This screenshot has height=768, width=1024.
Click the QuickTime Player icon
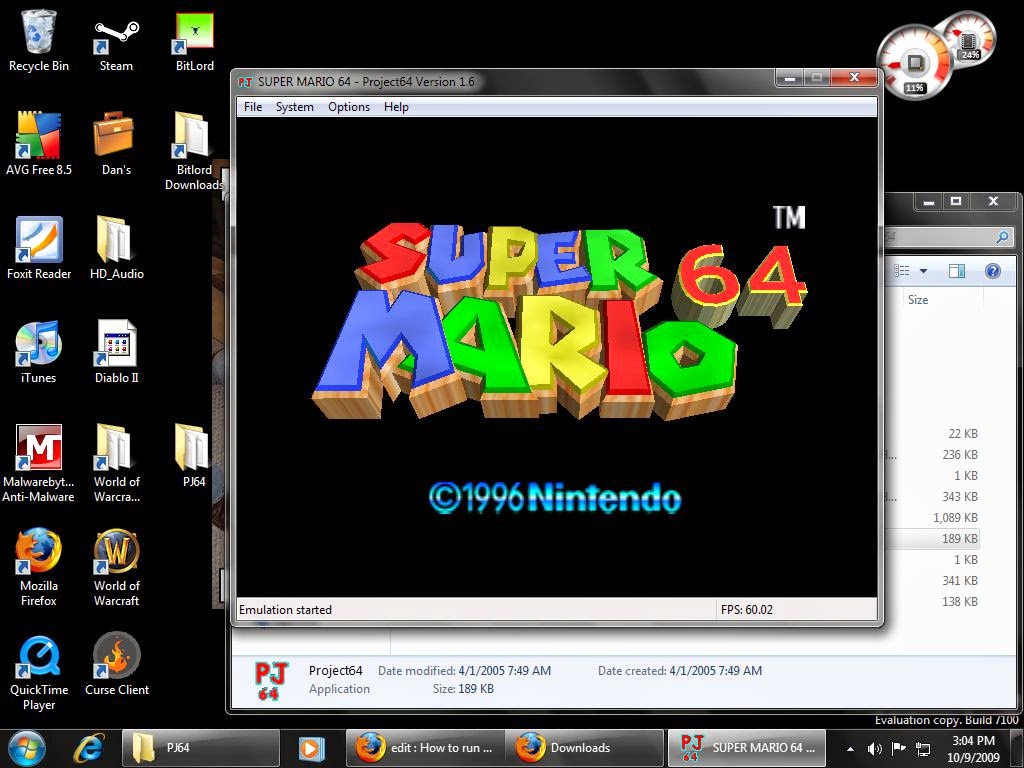(39, 671)
